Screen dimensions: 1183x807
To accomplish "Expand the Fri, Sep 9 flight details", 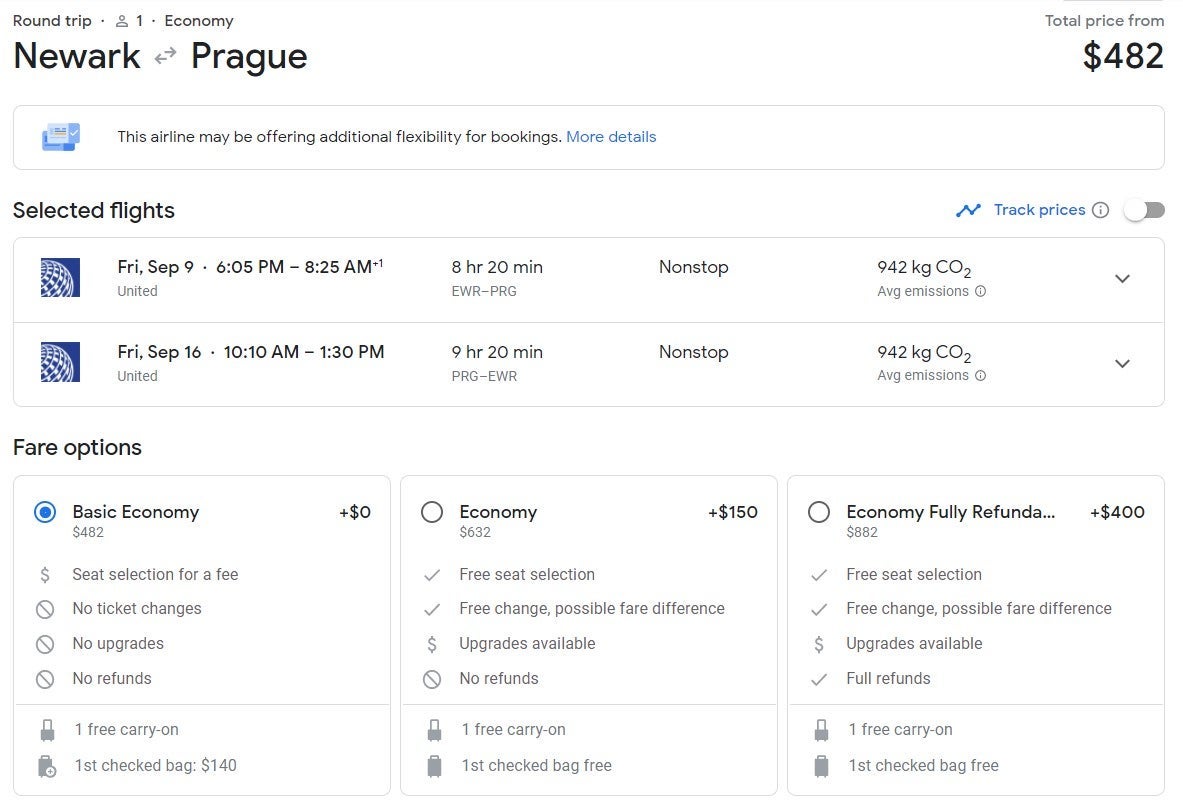I will point(1122,279).
